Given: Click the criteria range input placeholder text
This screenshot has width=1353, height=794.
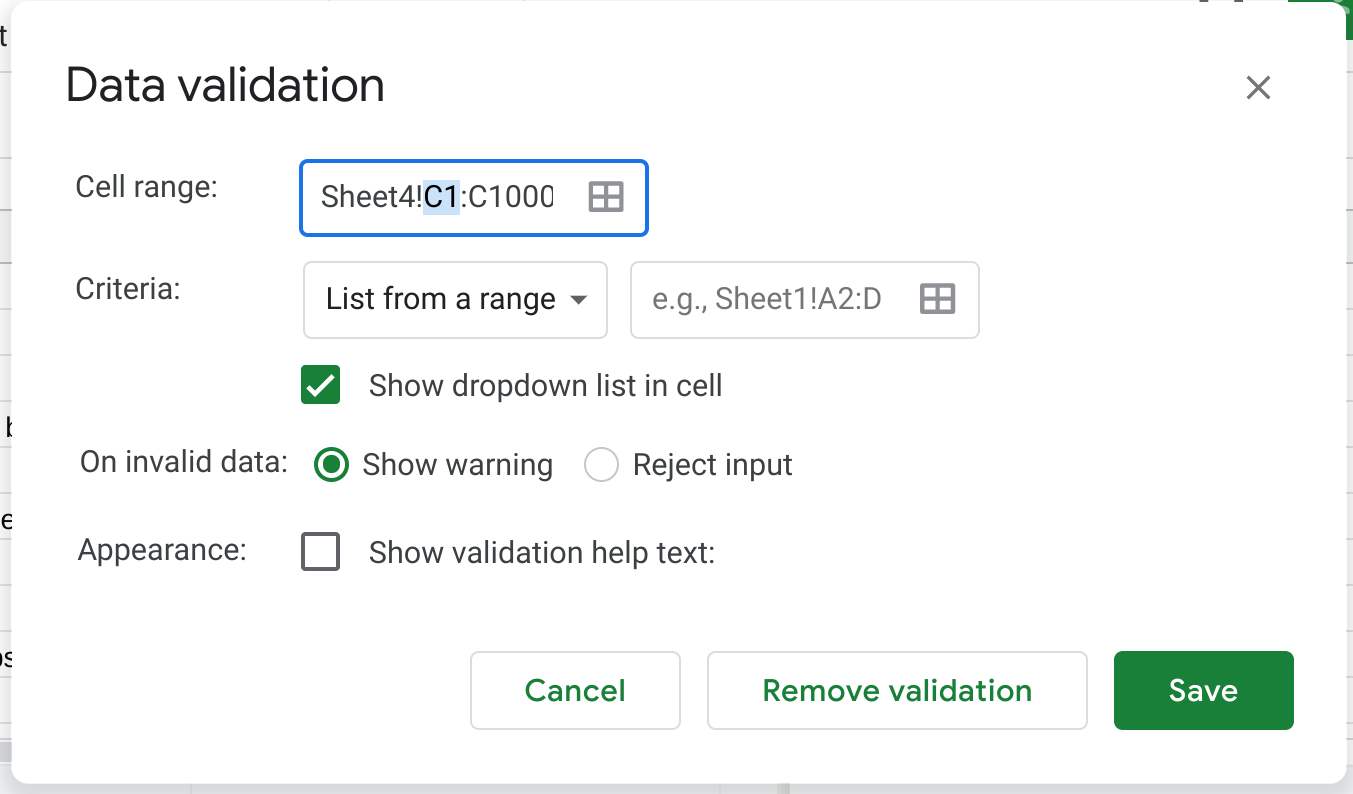Looking at the screenshot, I should (767, 299).
